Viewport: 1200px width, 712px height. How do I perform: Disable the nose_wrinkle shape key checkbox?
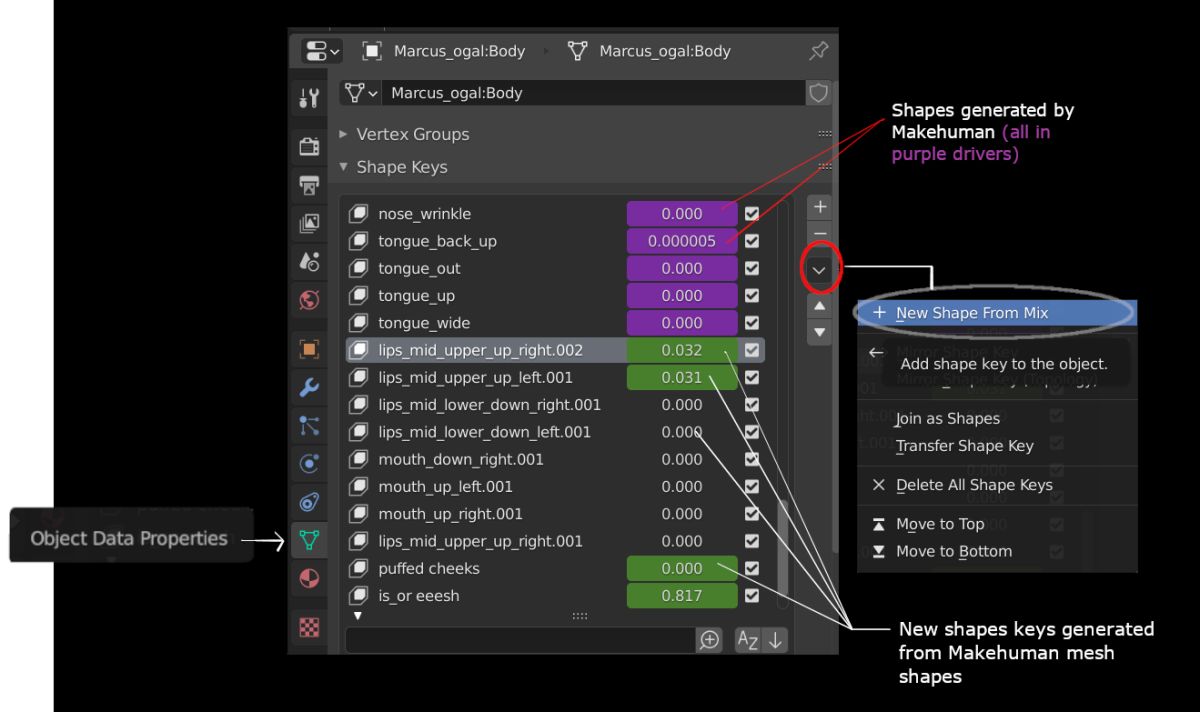pos(752,214)
